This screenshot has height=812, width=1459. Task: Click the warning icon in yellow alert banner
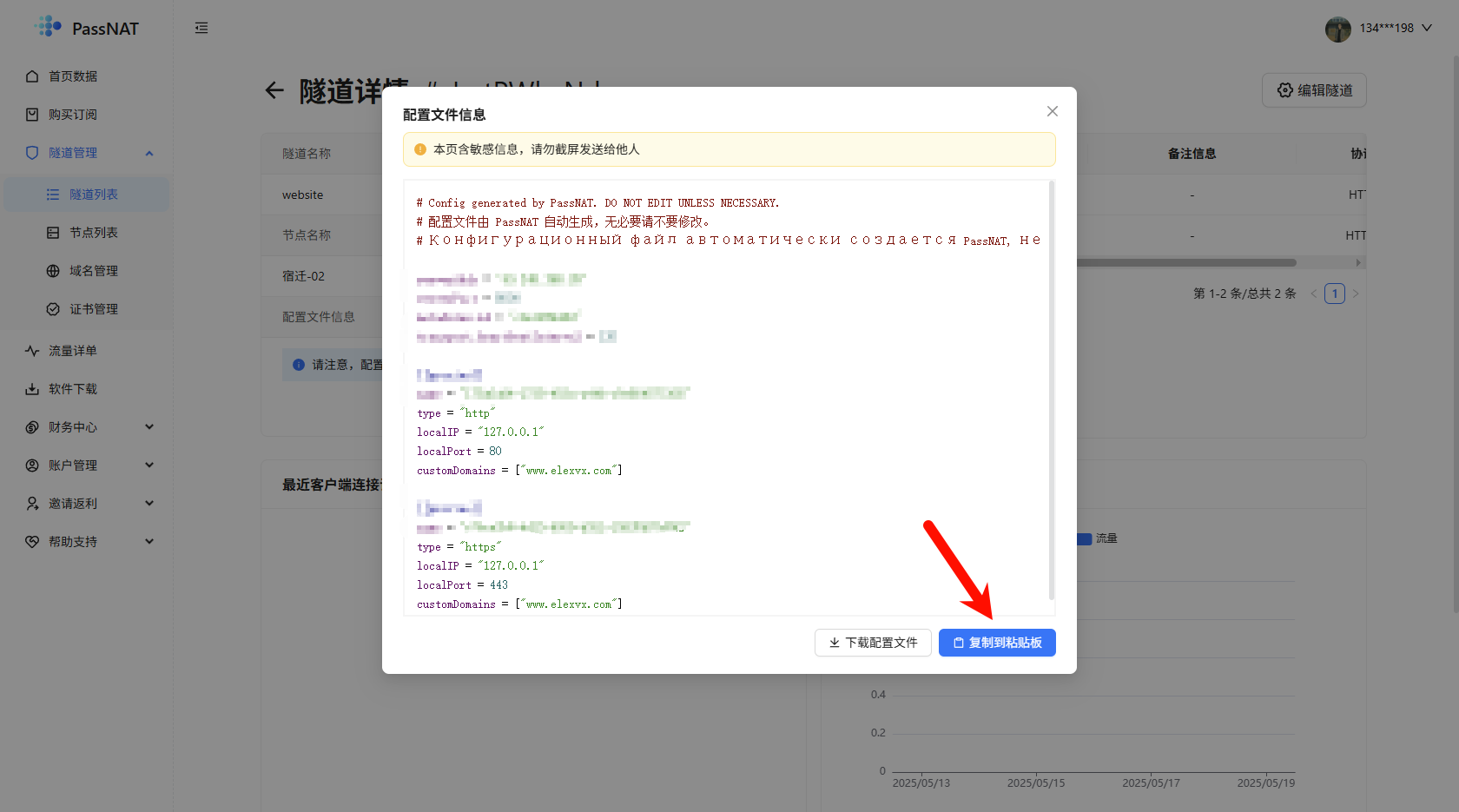(420, 149)
